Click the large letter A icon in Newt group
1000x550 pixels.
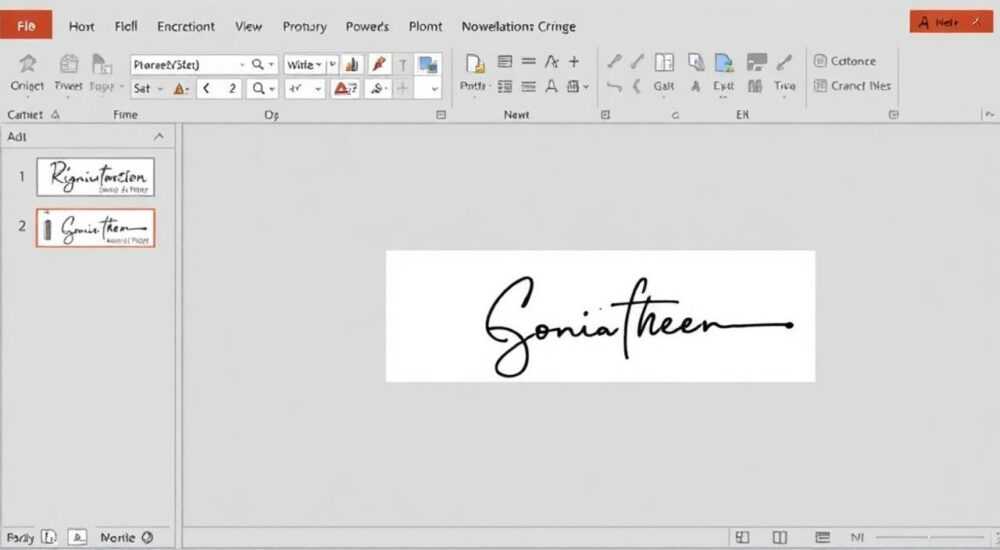(x=552, y=86)
